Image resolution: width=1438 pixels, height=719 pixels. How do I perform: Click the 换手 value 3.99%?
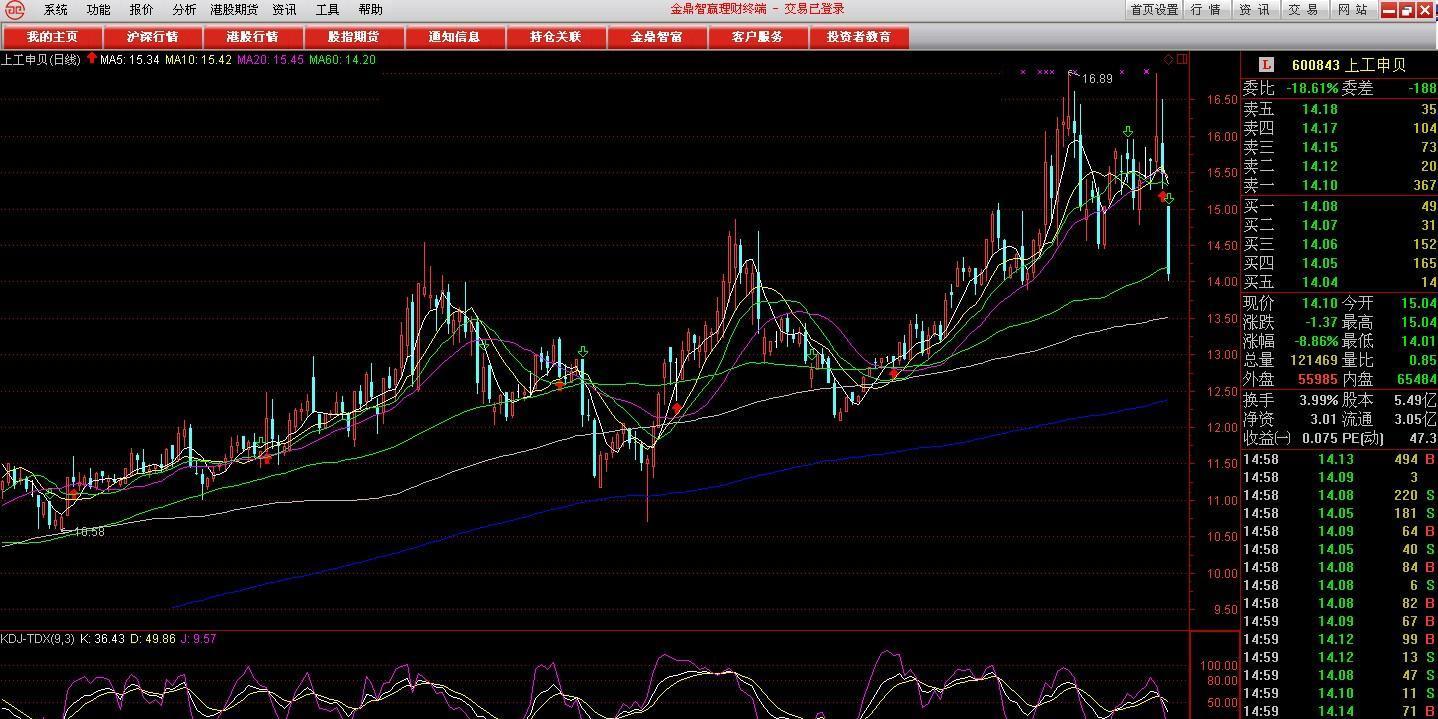(1317, 399)
